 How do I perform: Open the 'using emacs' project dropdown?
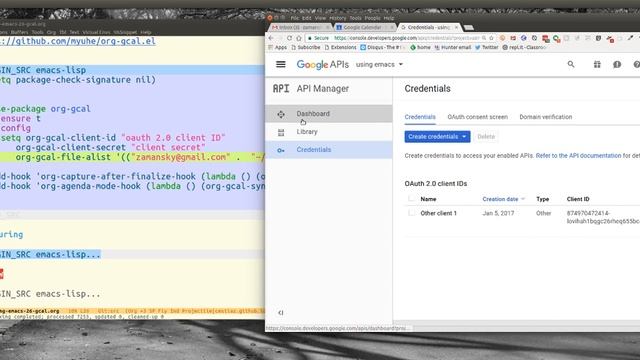379,64
